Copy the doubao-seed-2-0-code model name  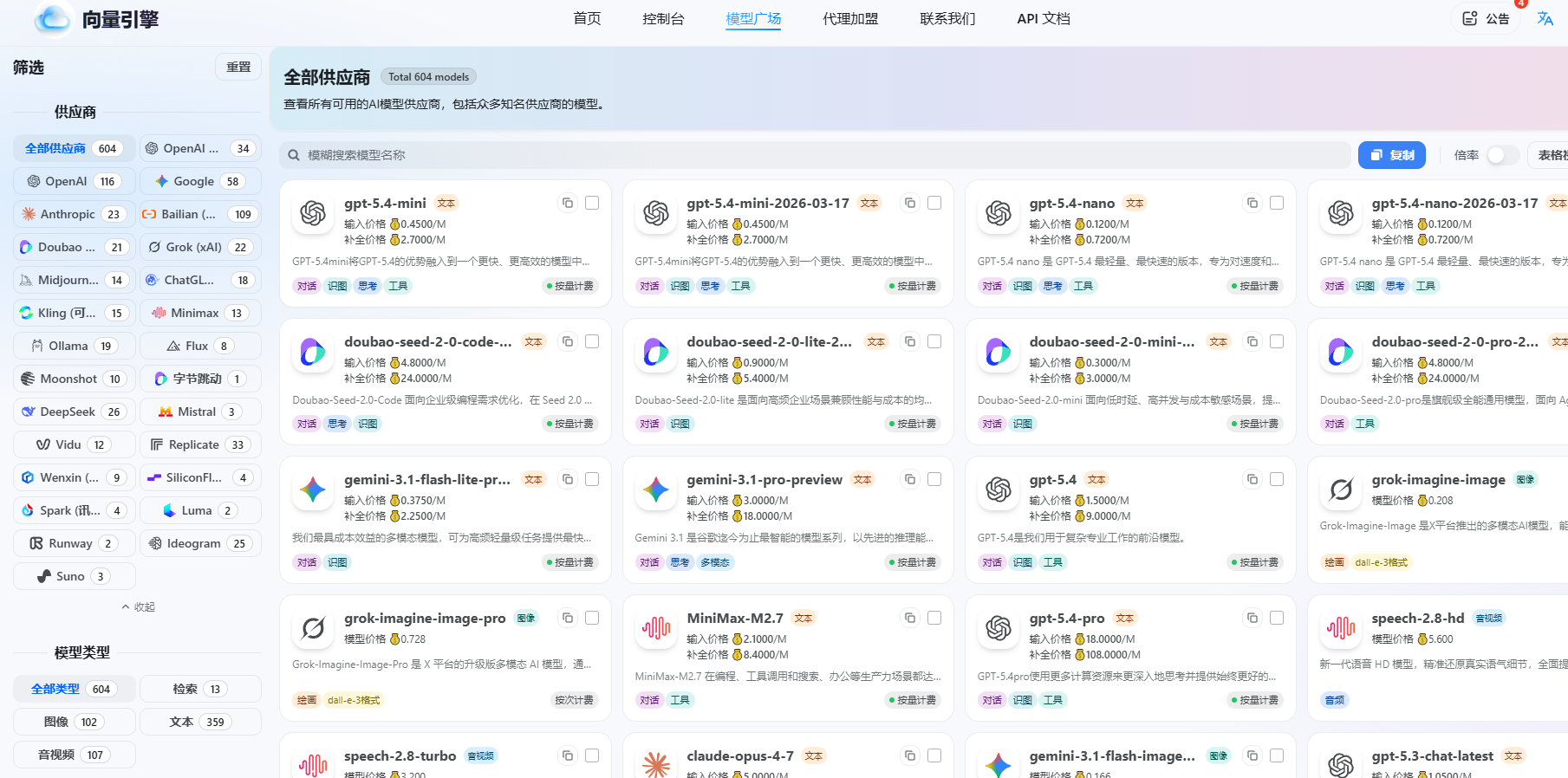coord(568,341)
